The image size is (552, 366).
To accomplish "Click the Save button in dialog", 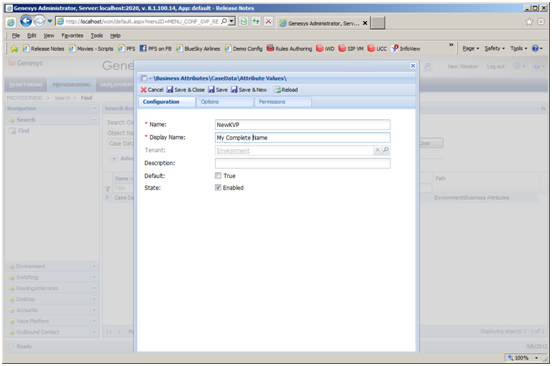I will point(218,90).
